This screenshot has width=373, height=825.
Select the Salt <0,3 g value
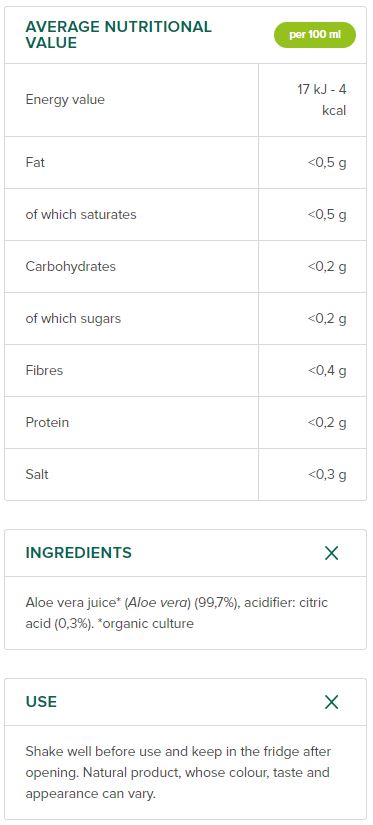tap(327, 475)
